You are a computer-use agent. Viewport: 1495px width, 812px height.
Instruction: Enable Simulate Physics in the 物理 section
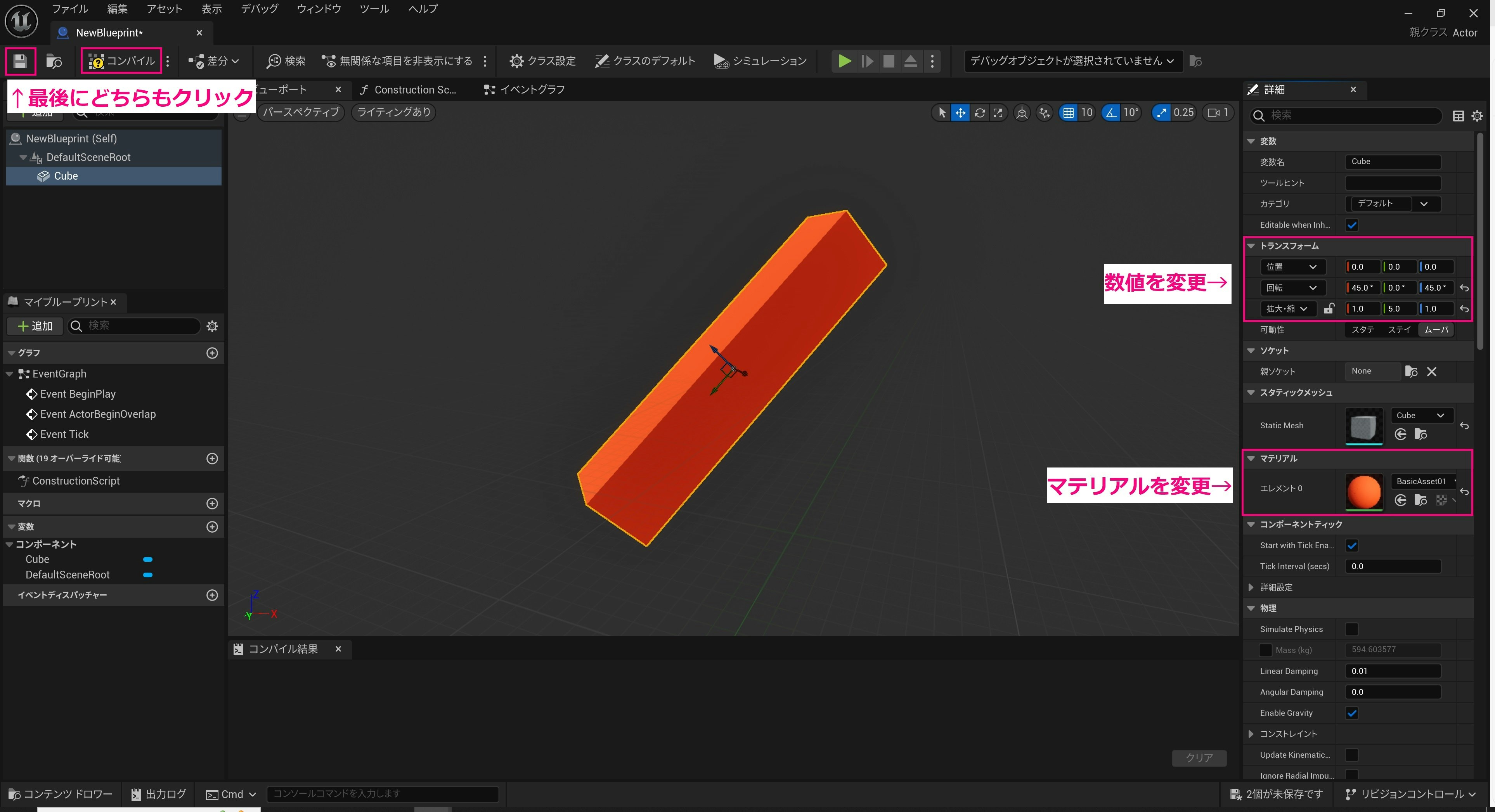click(1353, 628)
